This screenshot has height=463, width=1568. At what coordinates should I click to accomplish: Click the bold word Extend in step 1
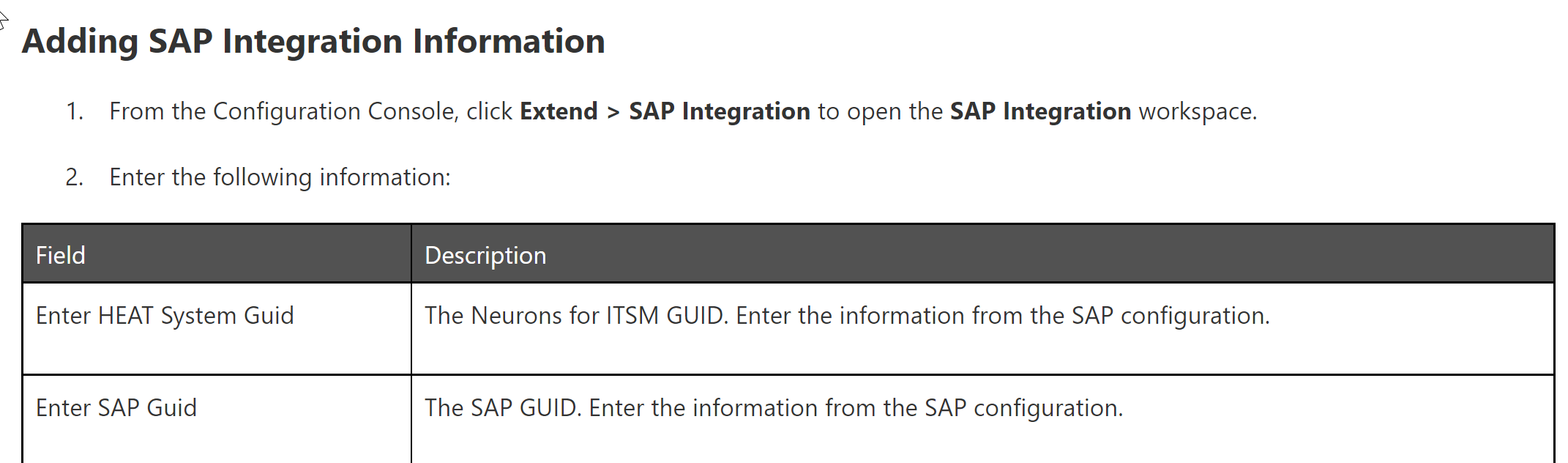(x=559, y=111)
